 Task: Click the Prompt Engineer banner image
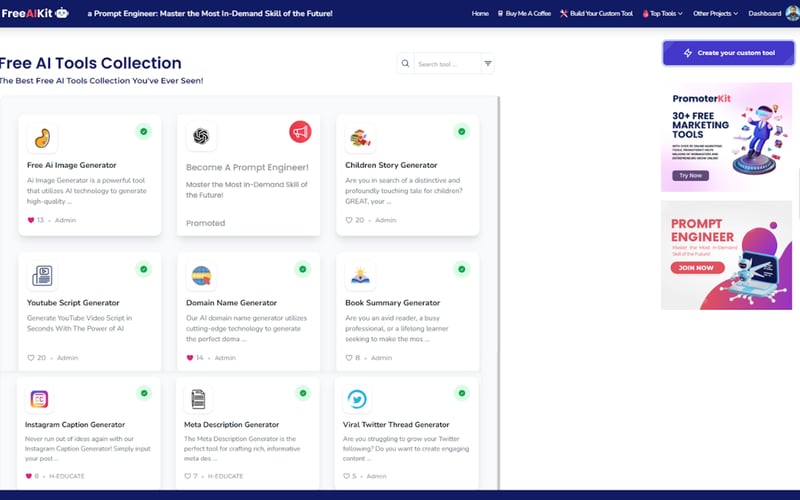point(727,255)
